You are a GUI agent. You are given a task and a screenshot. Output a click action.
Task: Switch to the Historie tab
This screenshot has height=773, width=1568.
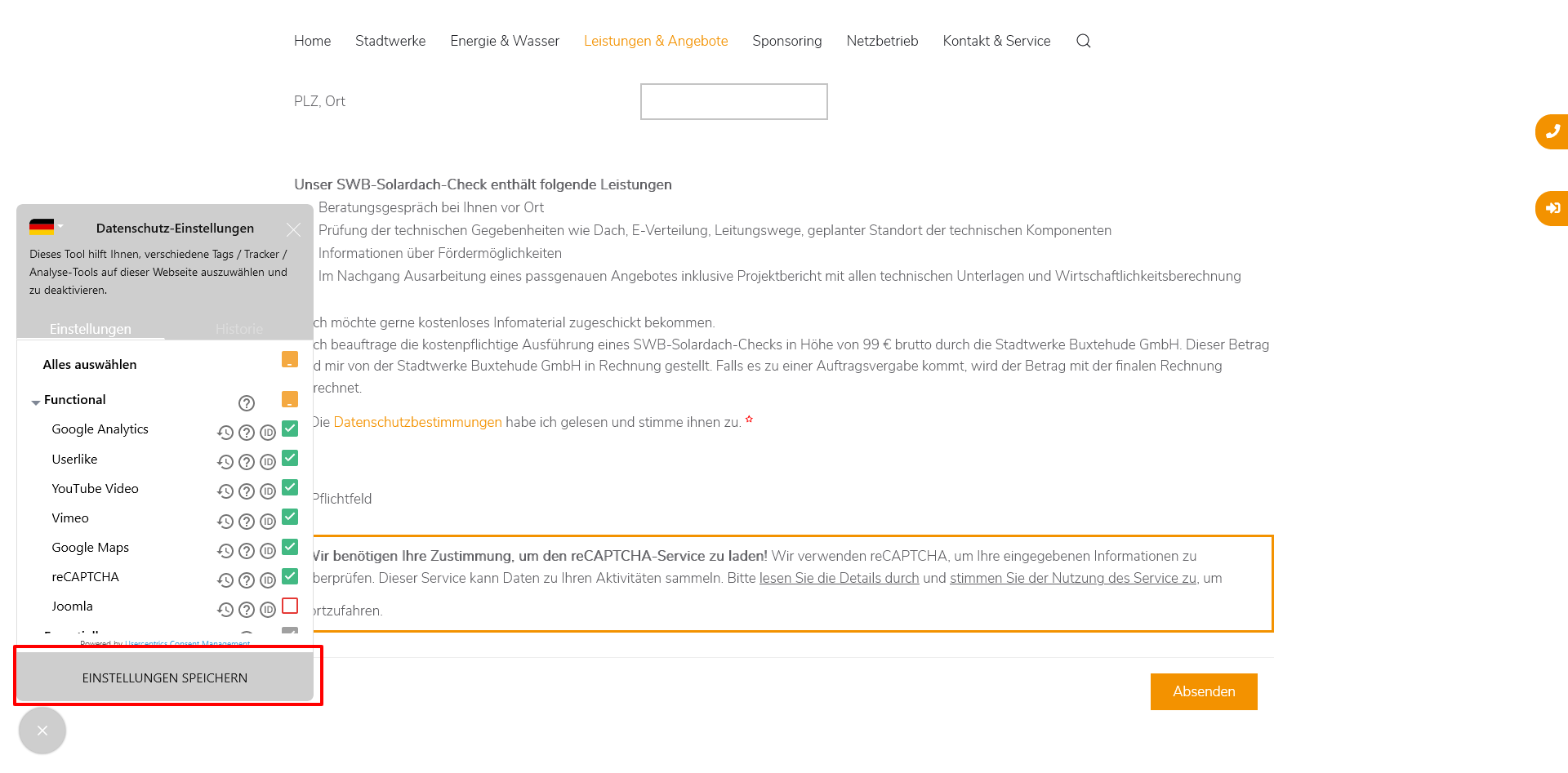[239, 328]
